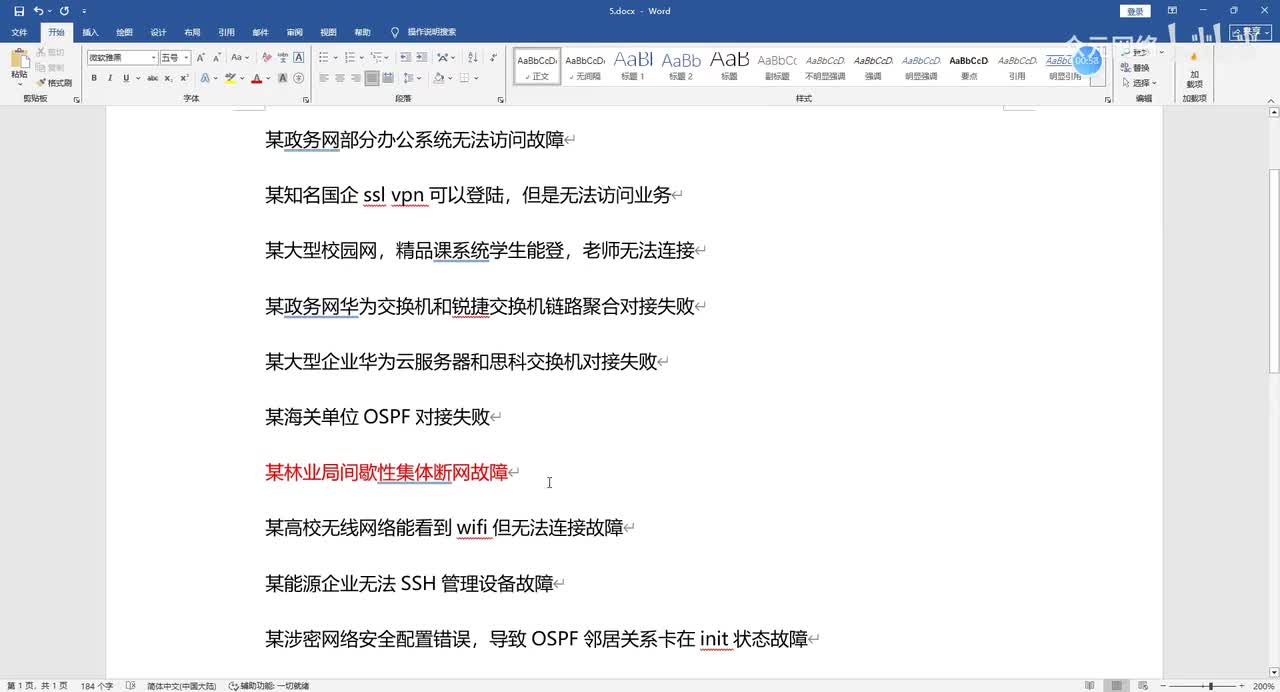Apply bullet list
Screen dimensions: 1280x692
(326, 58)
